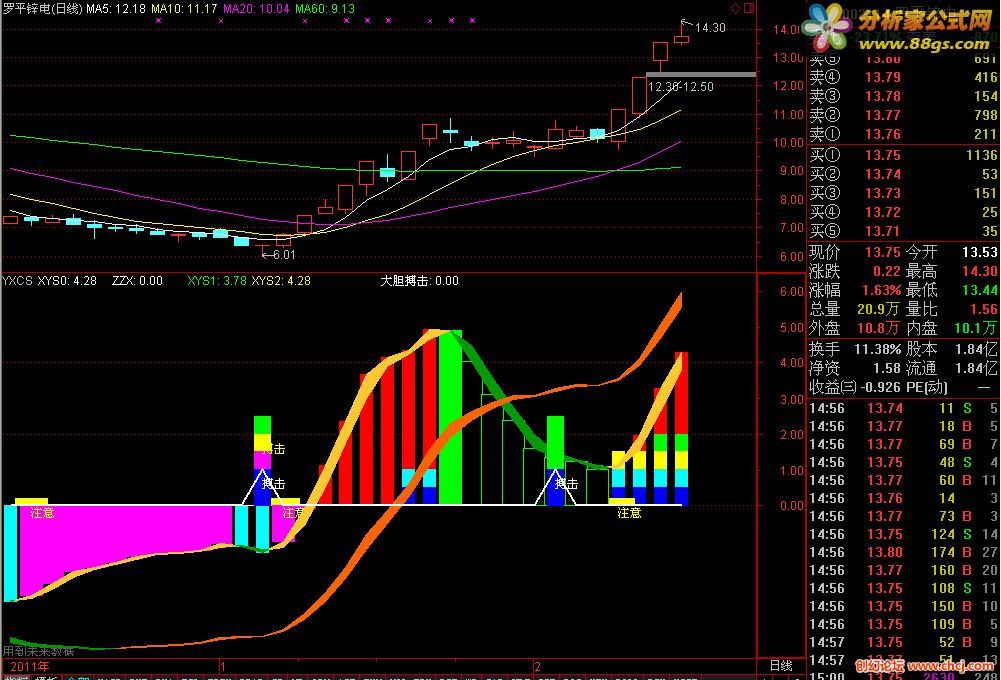
Task: Click the 12.38-12.50 gap label
Action: coord(681,87)
